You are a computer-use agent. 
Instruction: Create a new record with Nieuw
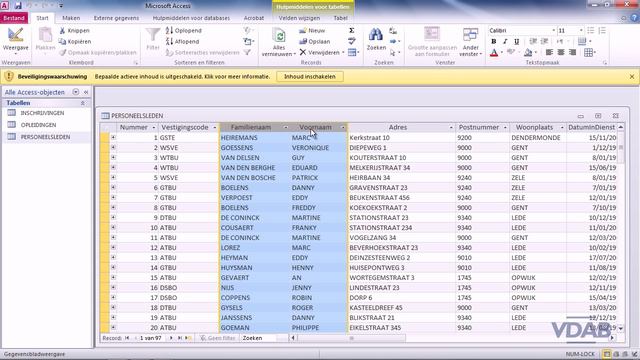(312, 31)
